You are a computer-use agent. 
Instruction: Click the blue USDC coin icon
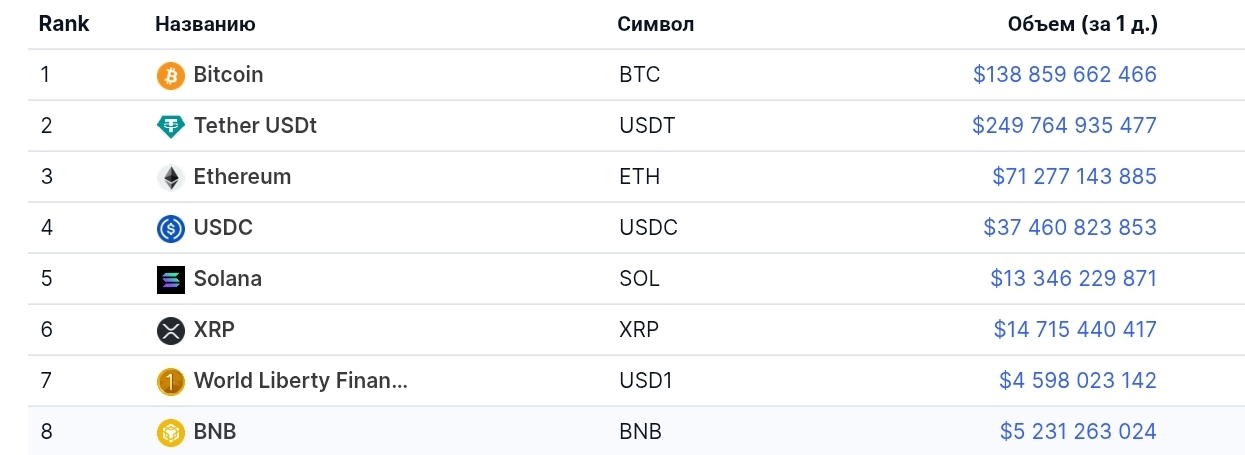pyautogui.click(x=171, y=229)
